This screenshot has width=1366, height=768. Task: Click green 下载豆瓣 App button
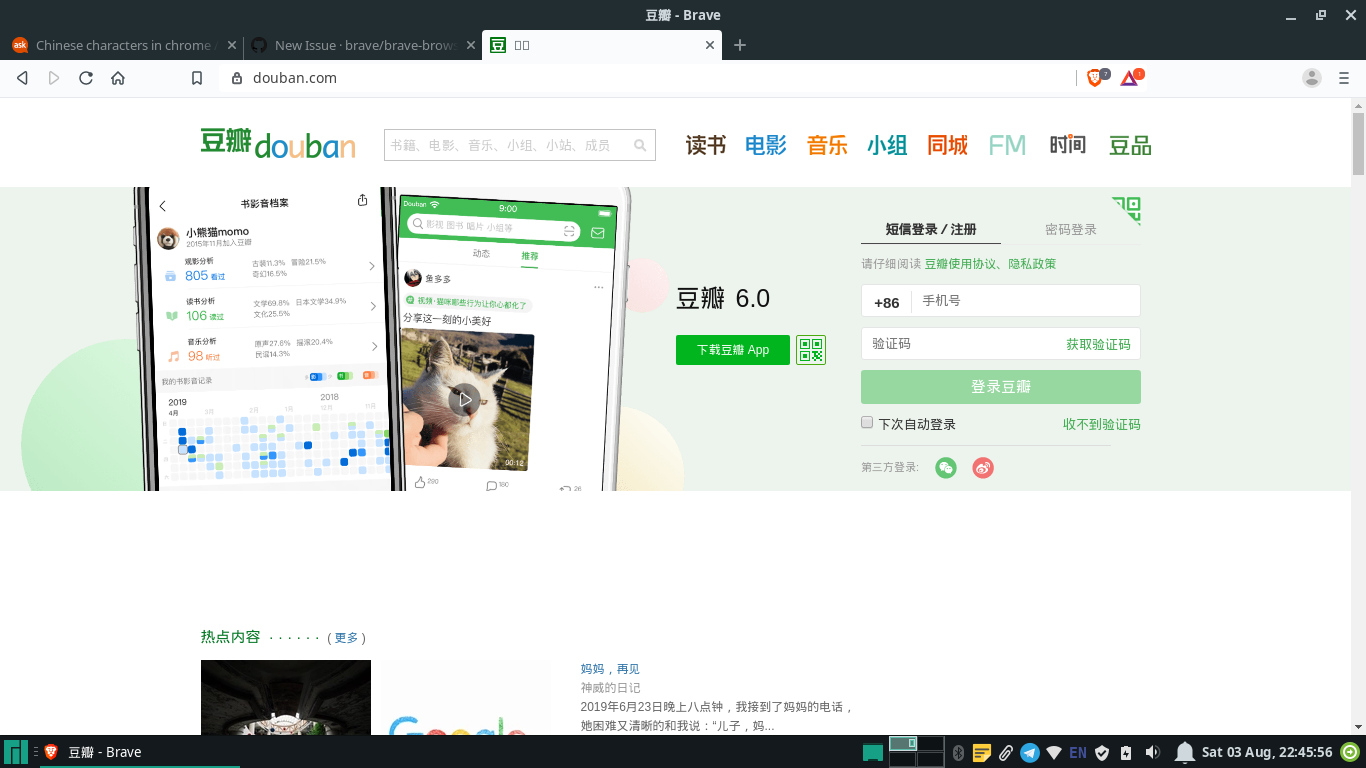[733, 350]
